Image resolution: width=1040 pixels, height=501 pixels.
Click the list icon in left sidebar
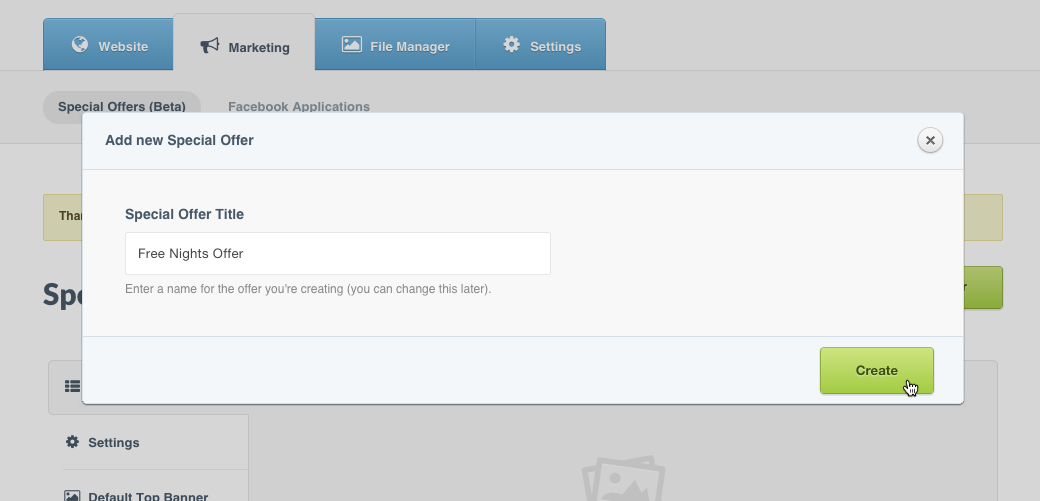pos(71,386)
